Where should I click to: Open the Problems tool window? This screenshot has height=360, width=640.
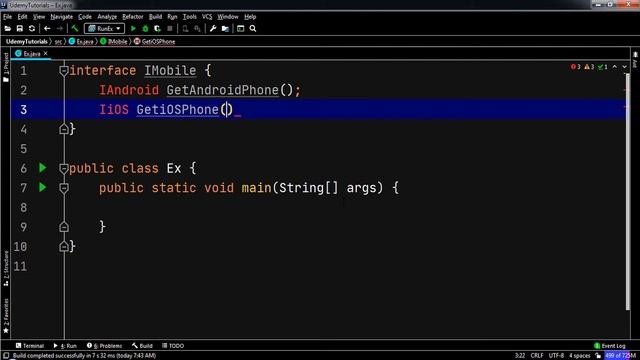(104, 346)
